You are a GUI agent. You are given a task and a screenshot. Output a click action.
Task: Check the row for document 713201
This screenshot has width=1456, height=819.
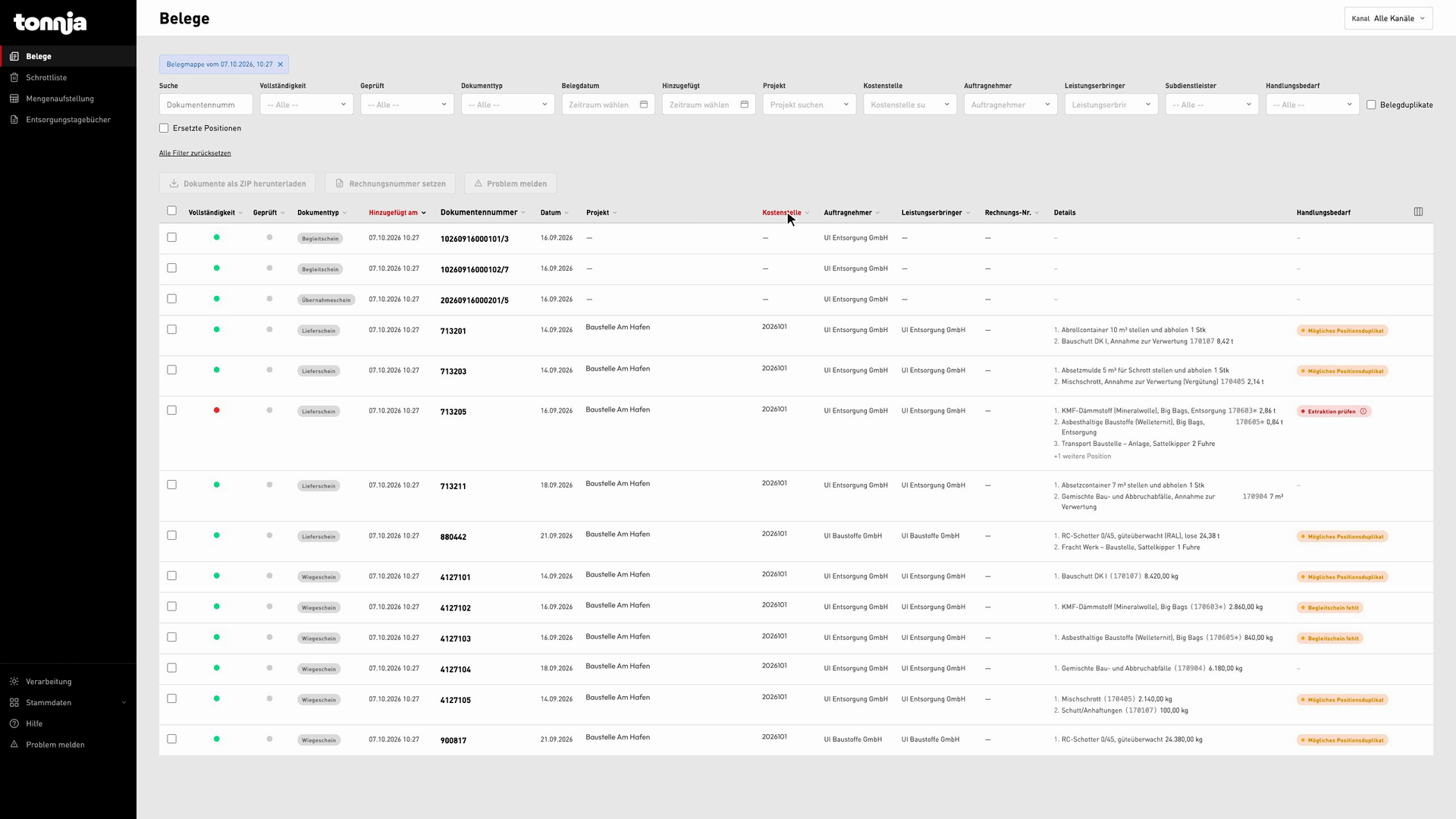pos(171,330)
